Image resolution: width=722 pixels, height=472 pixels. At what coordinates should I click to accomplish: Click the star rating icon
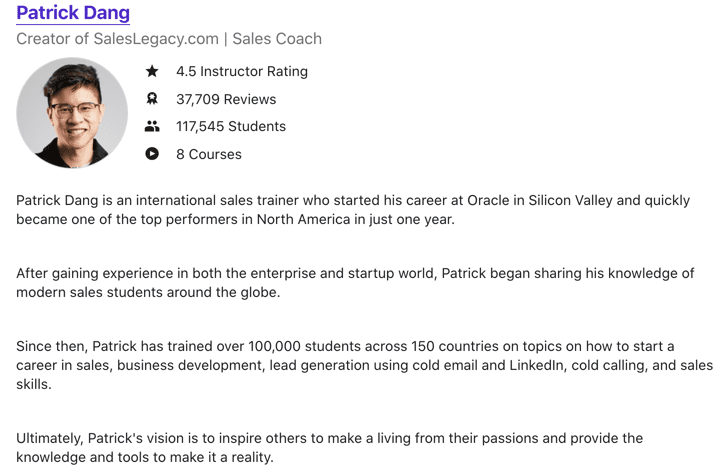point(152,71)
